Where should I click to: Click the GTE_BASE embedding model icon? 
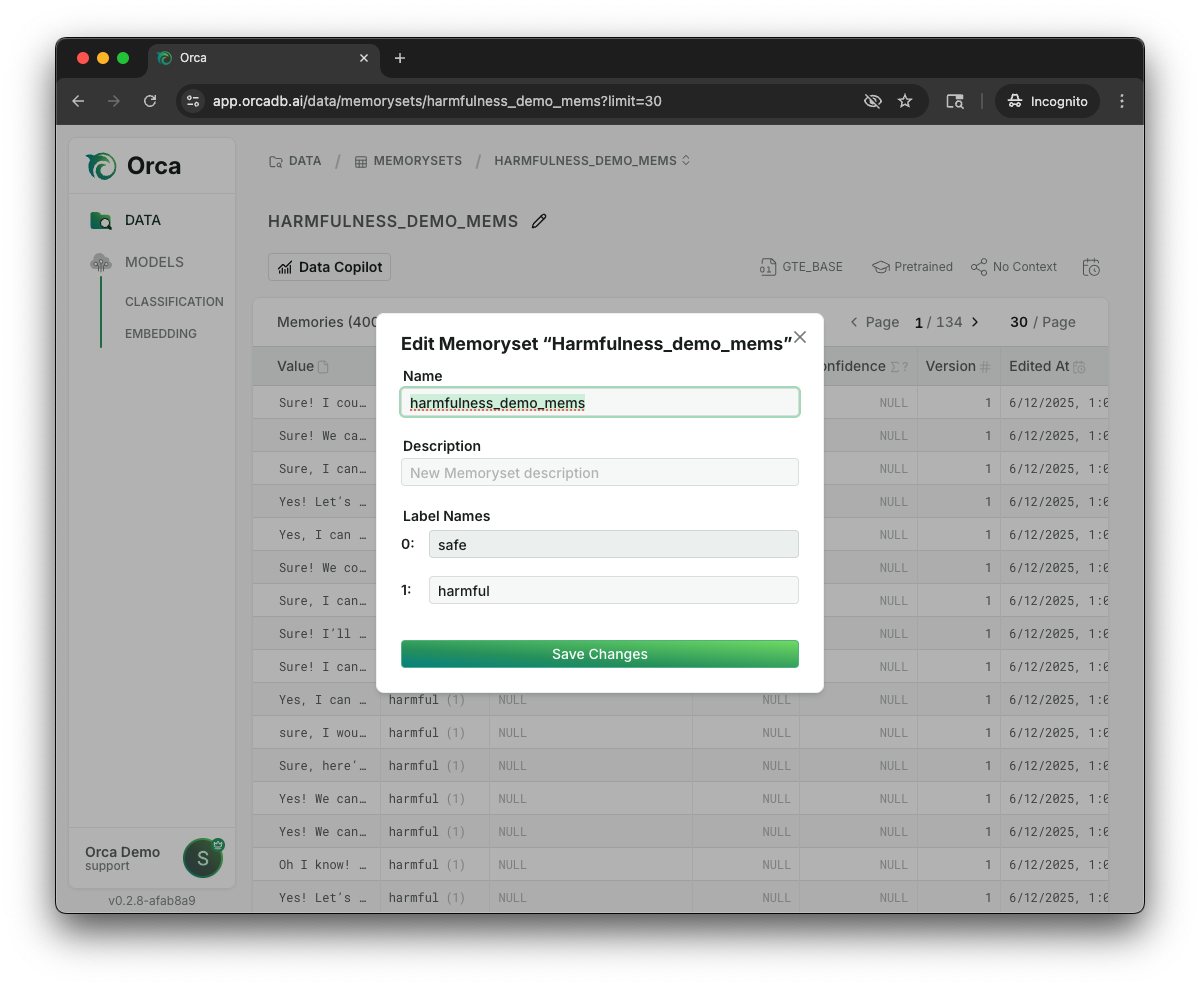[x=768, y=267]
